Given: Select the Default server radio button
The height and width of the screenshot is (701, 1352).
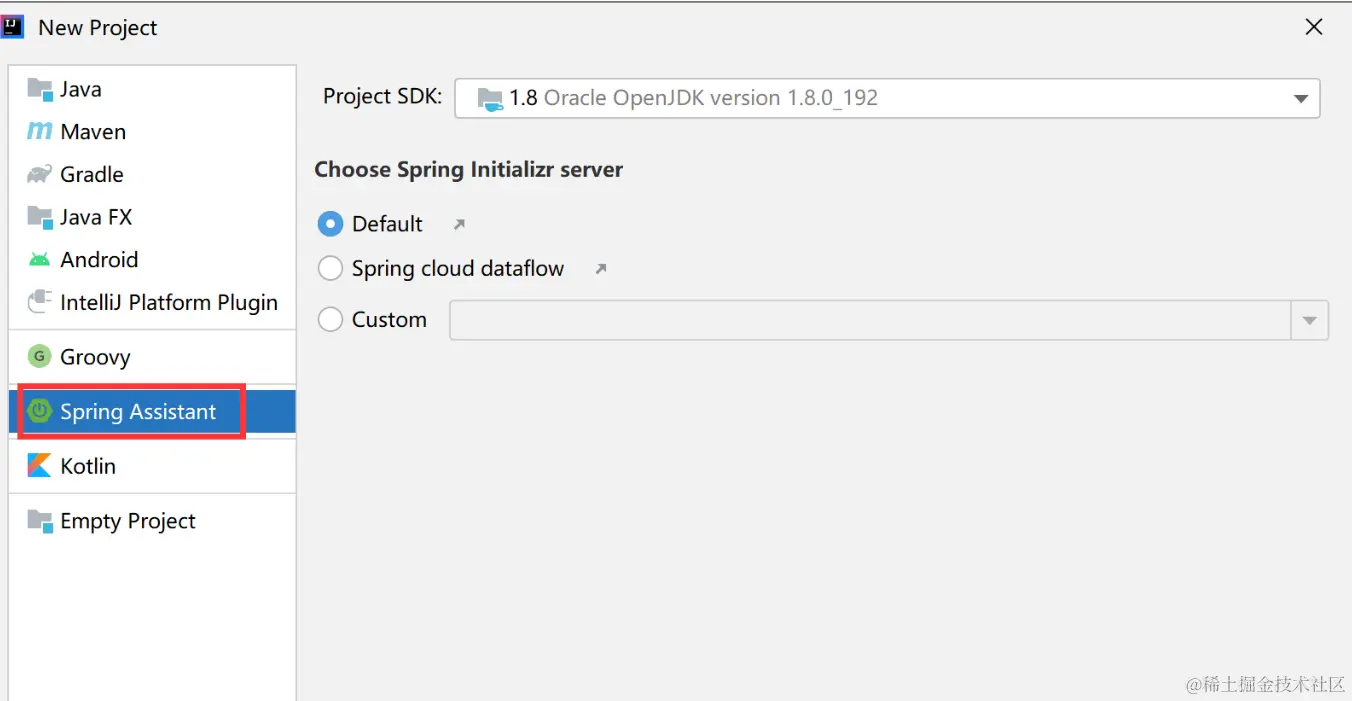Looking at the screenshot, I should pos(330,224).
